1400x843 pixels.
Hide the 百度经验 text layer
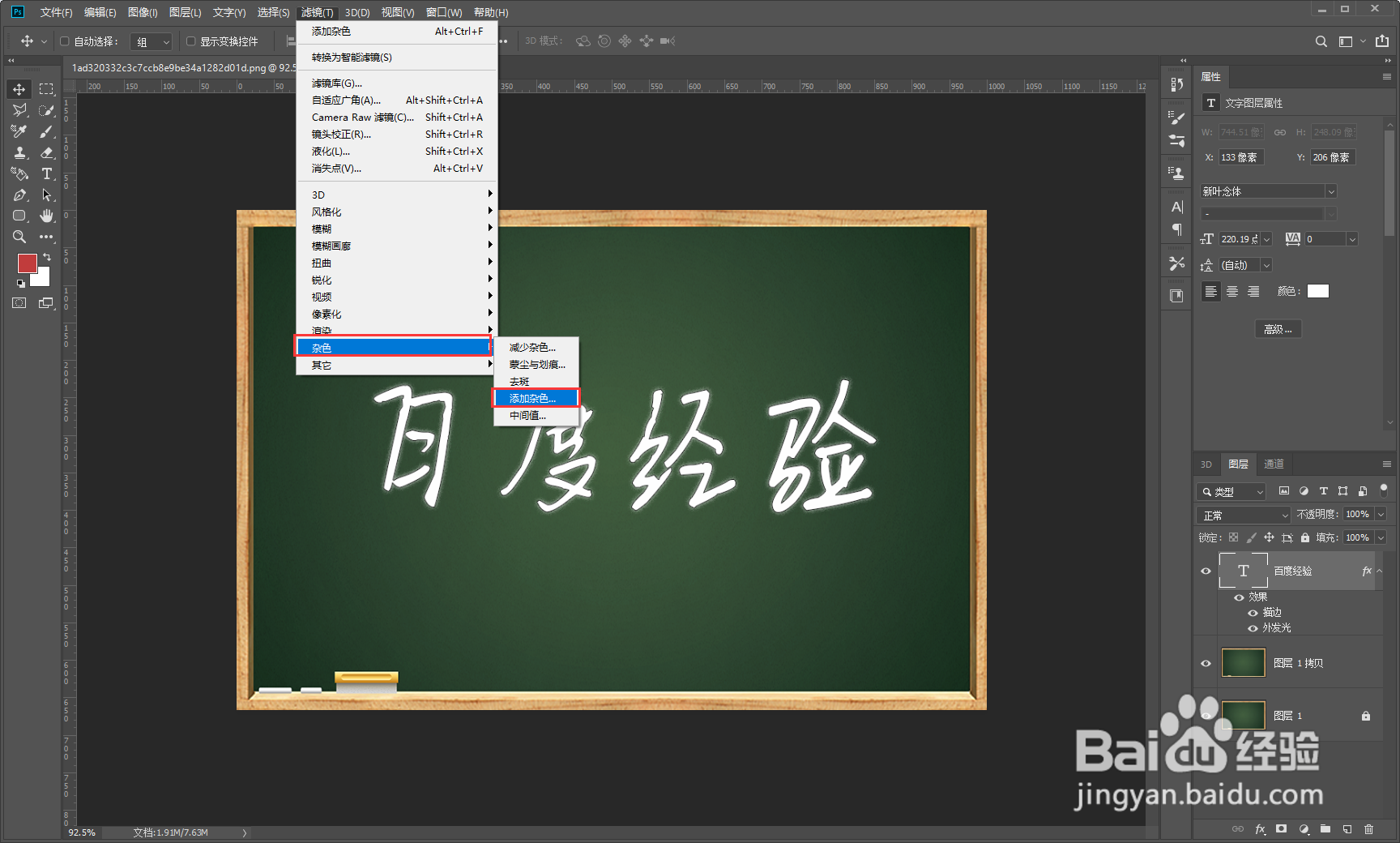1206,571
